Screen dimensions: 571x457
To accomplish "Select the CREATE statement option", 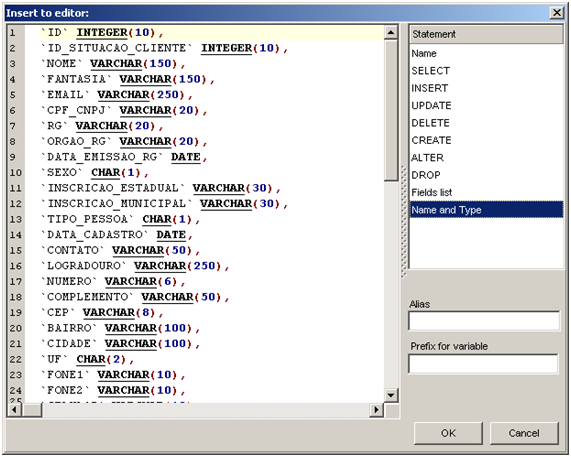I will point(487,140).
